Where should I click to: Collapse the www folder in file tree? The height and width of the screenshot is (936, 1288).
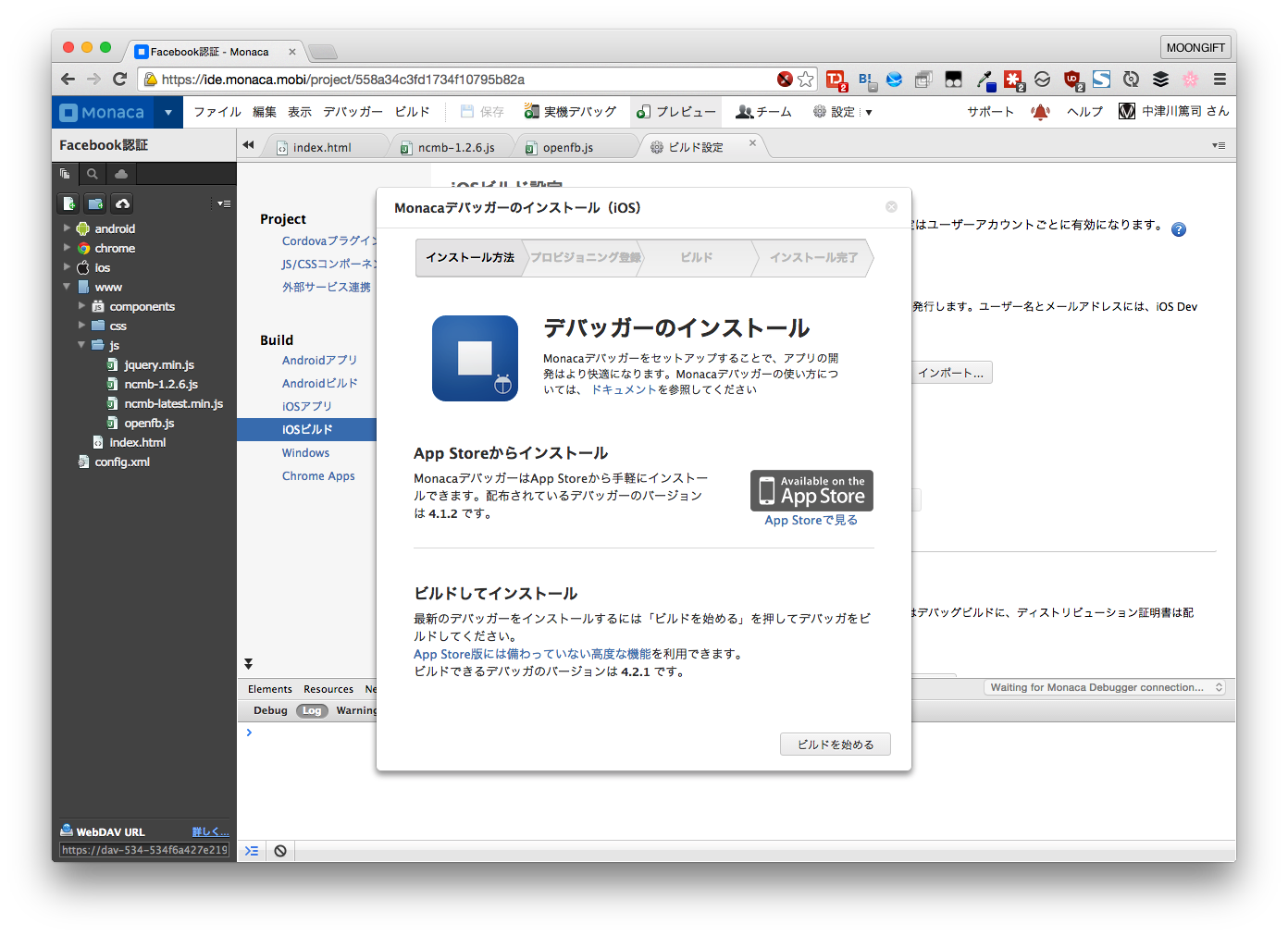pyautogui.click(x=67, y=287)
